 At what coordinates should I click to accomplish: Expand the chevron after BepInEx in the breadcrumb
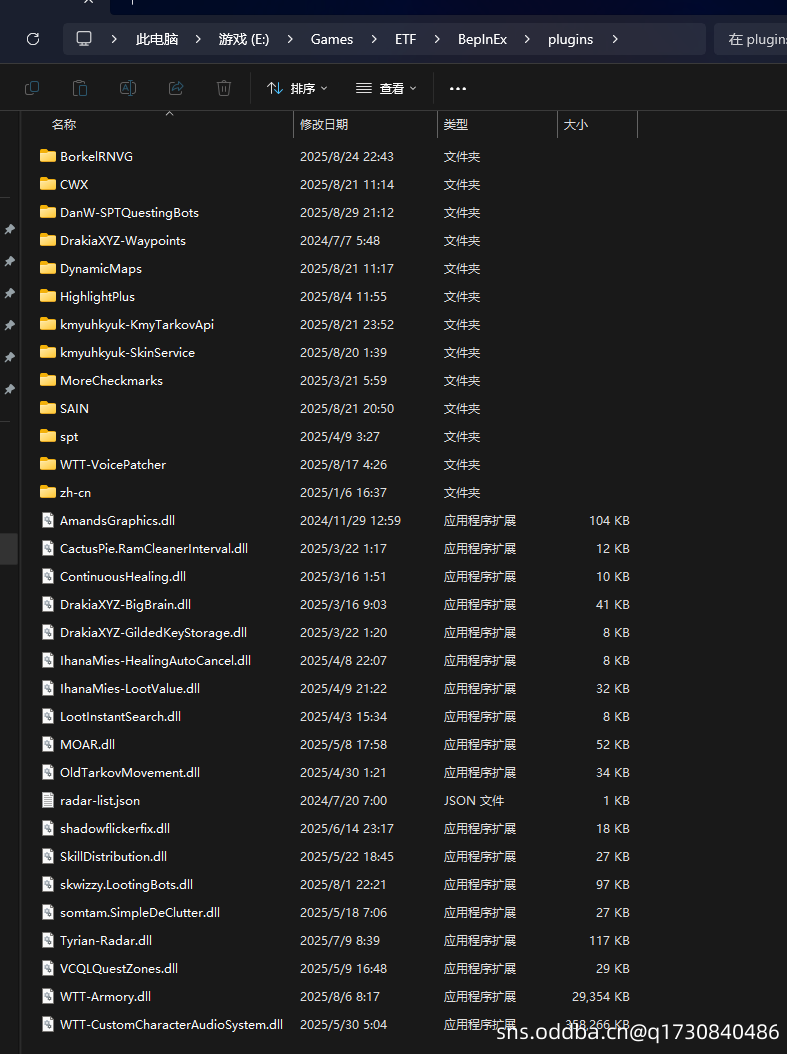[x=527, y=39]
